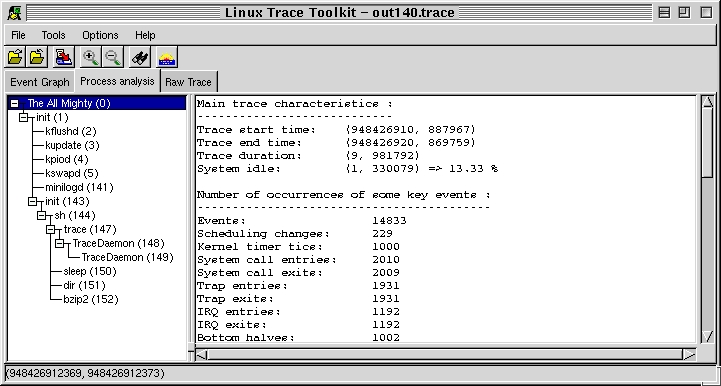Viewport: 721px width, 386px height.
Task: Click the horizontal scrollbar right arrow
Action: pos(689,355)
